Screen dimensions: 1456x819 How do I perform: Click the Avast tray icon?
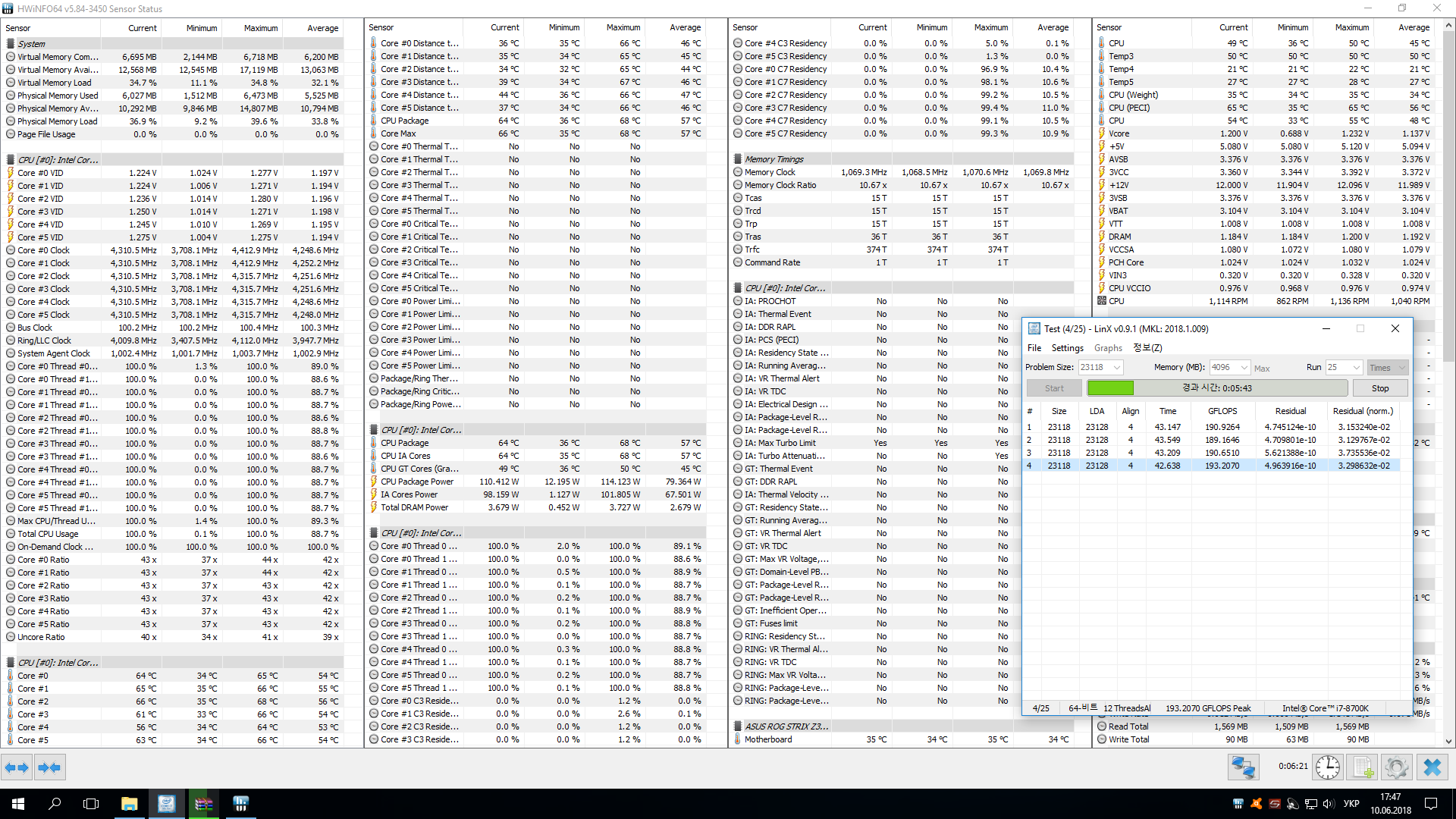[1256, 804]
